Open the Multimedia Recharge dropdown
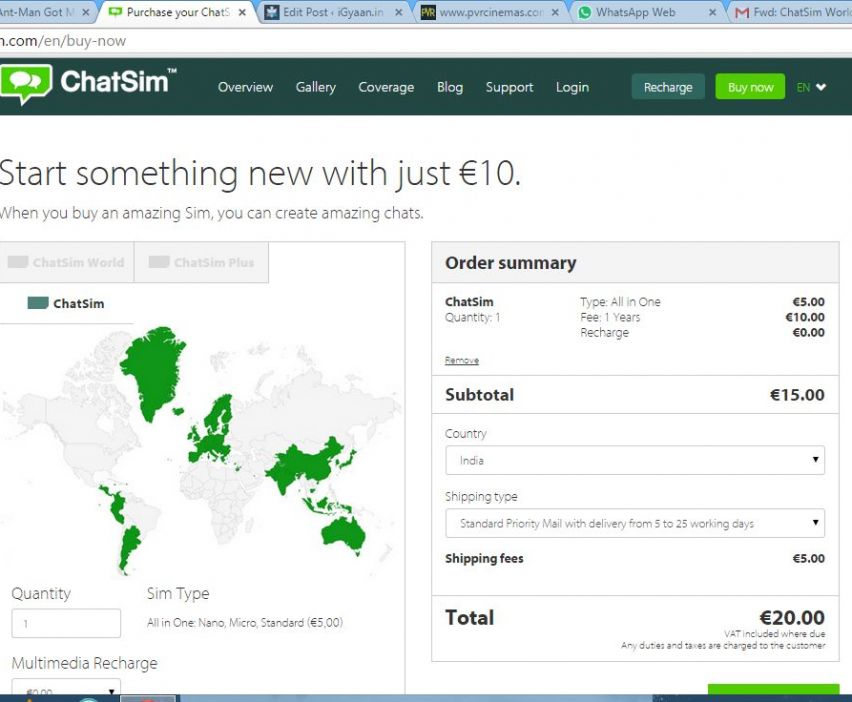The width and height of the screenshot is (852, 702). pos(65,689)
